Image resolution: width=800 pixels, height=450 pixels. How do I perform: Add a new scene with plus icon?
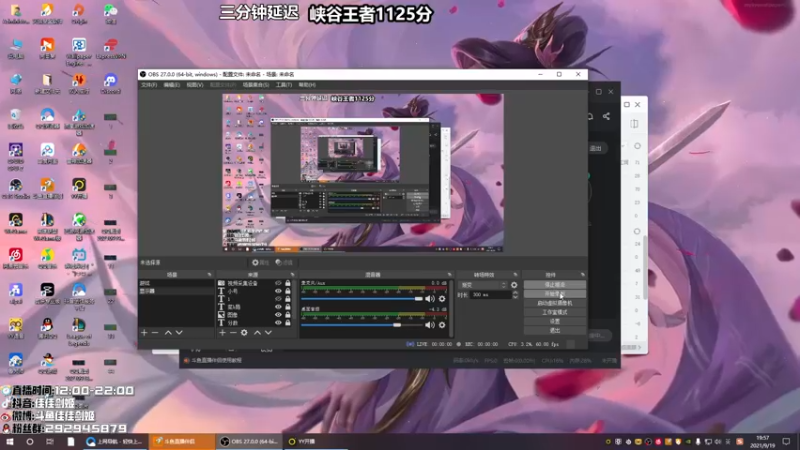click(144, 333)
